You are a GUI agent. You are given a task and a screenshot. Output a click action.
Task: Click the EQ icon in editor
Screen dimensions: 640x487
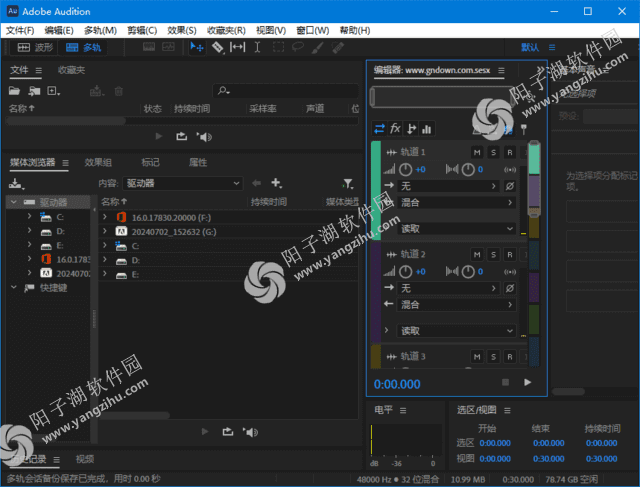427,129
